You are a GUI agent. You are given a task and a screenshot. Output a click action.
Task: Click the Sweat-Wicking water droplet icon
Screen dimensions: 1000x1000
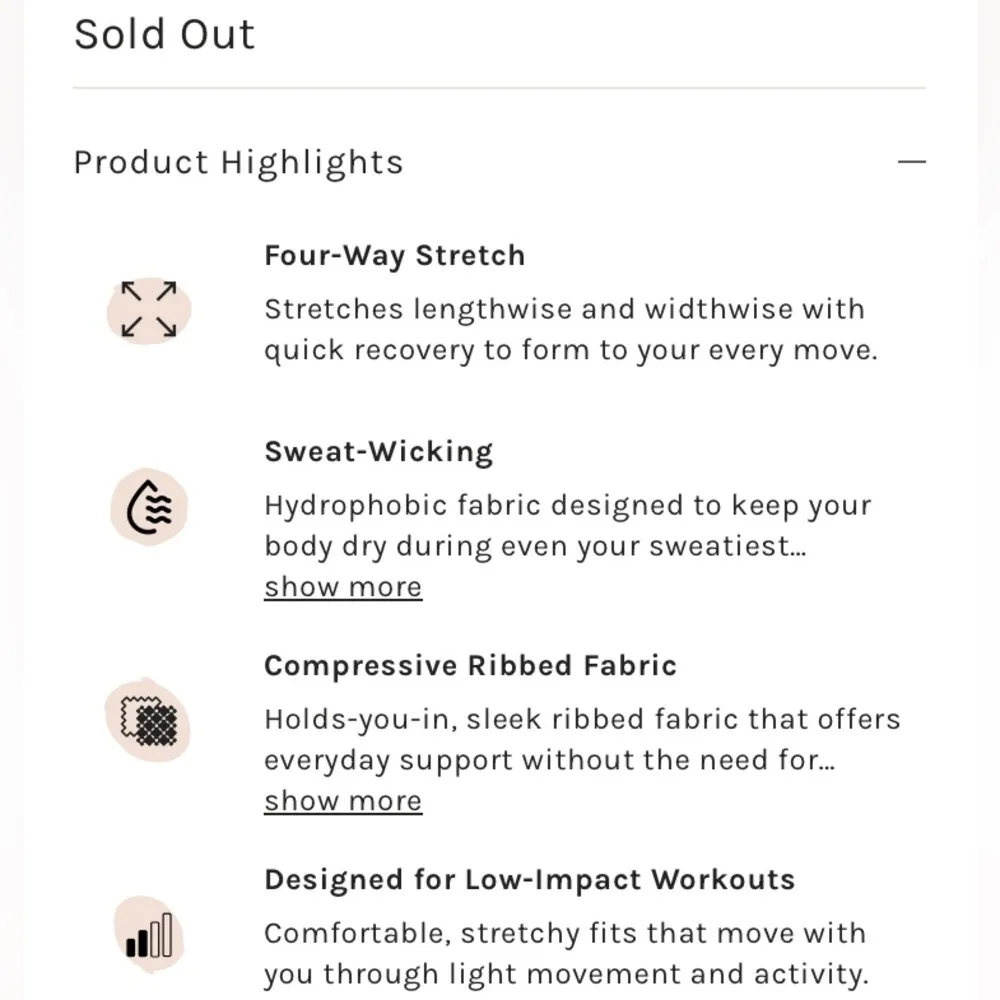pos(150,508)
